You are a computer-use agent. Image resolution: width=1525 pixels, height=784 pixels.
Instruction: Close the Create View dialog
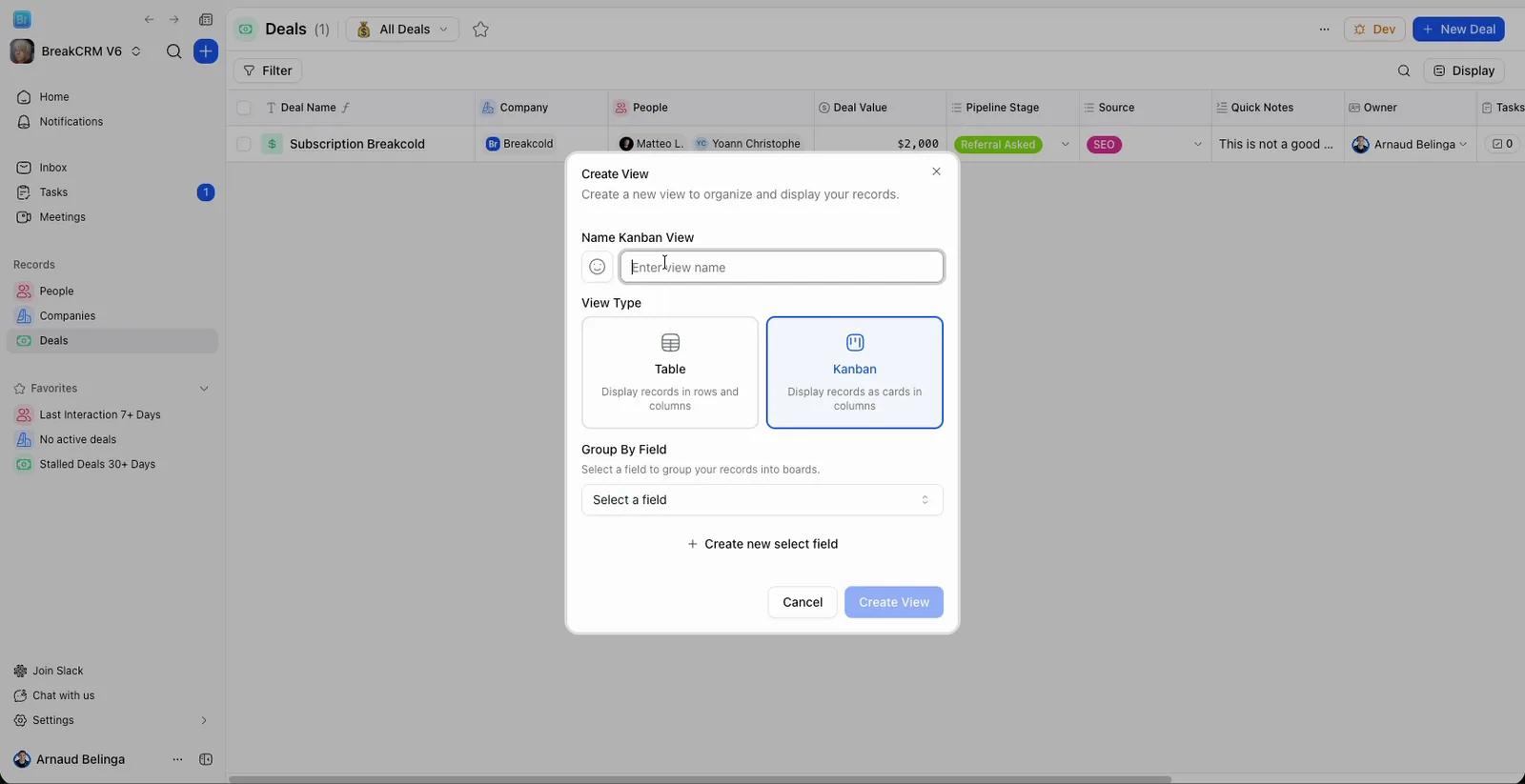tap(936, 171)
